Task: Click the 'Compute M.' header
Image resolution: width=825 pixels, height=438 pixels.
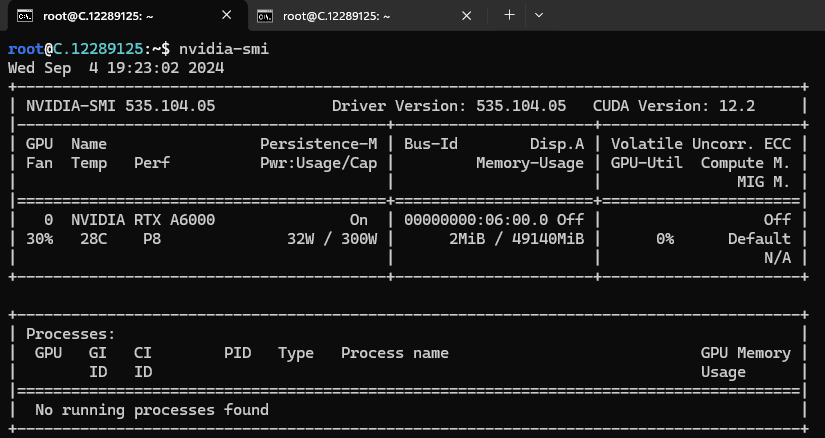Action: coord(746,163)
